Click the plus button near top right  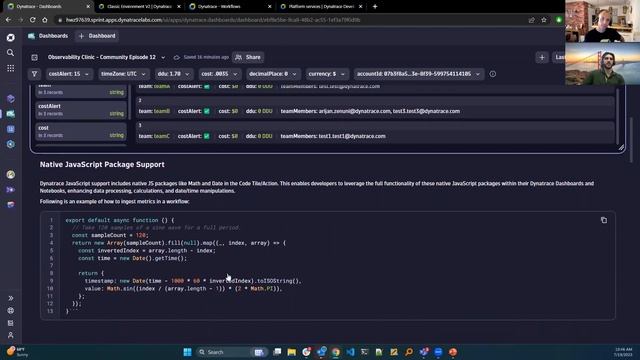point(542,58)
